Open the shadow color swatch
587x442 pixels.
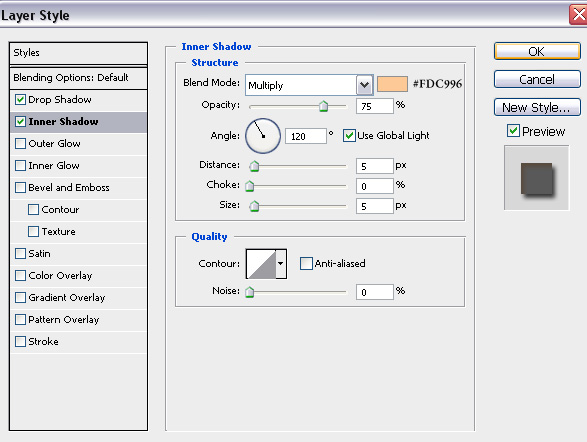(x=392, y=84)
